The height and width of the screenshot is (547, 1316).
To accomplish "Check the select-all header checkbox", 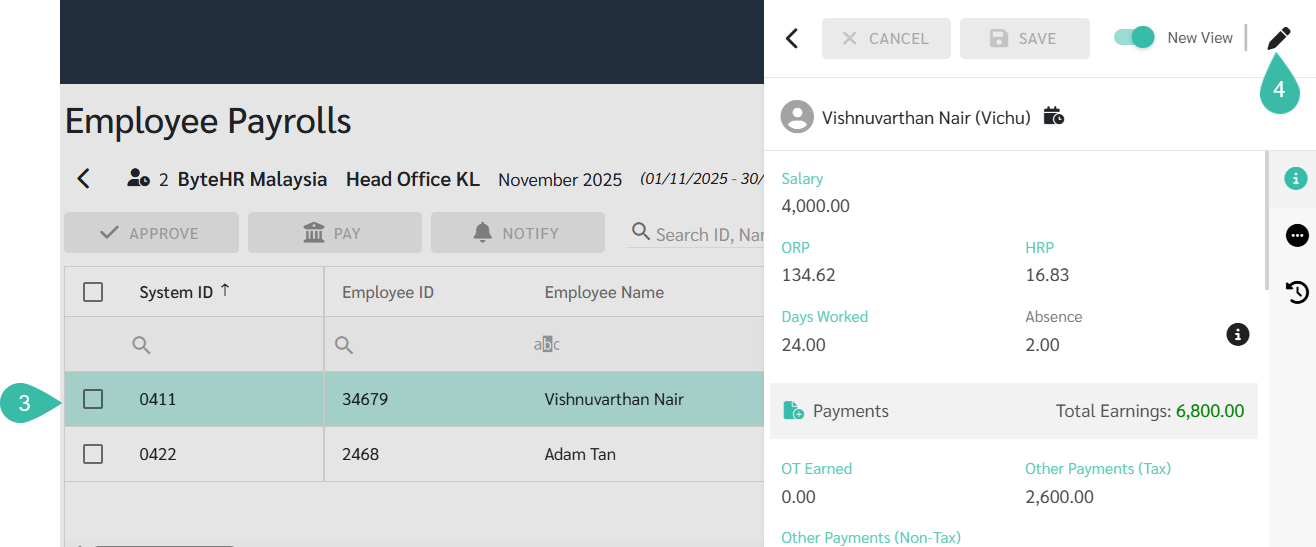I will coord(93,292).
